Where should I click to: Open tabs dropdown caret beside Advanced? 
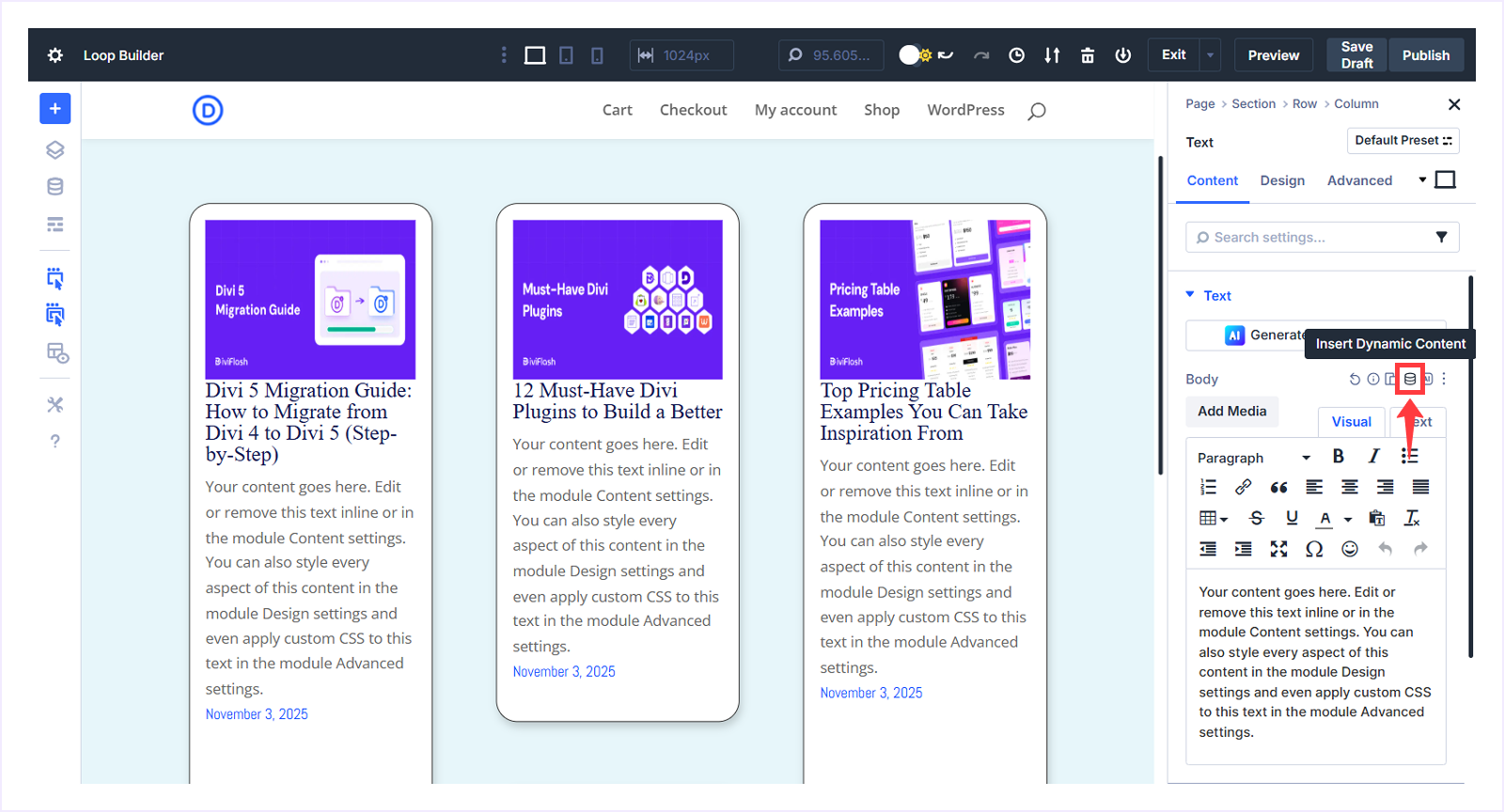[1422, 180]
